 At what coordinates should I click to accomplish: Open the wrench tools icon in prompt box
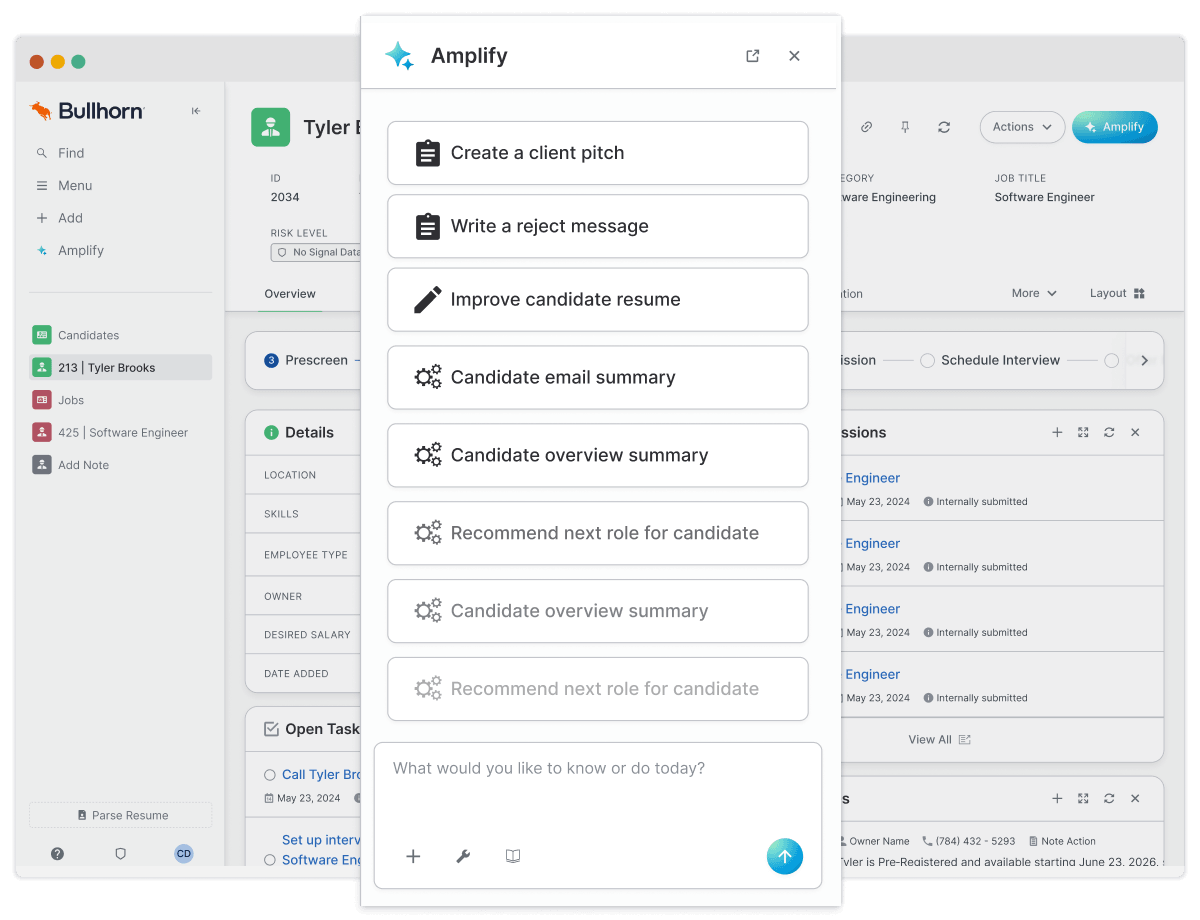[x=463, y=856]
